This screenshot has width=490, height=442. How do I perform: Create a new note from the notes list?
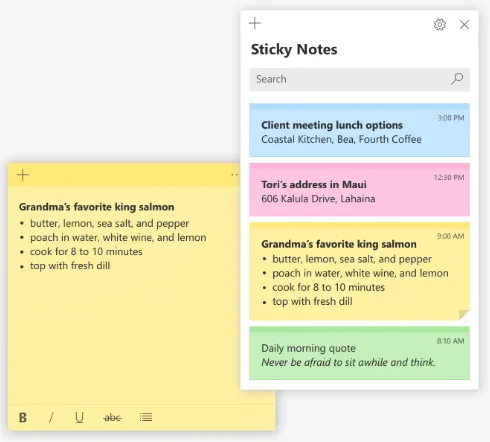255,23
